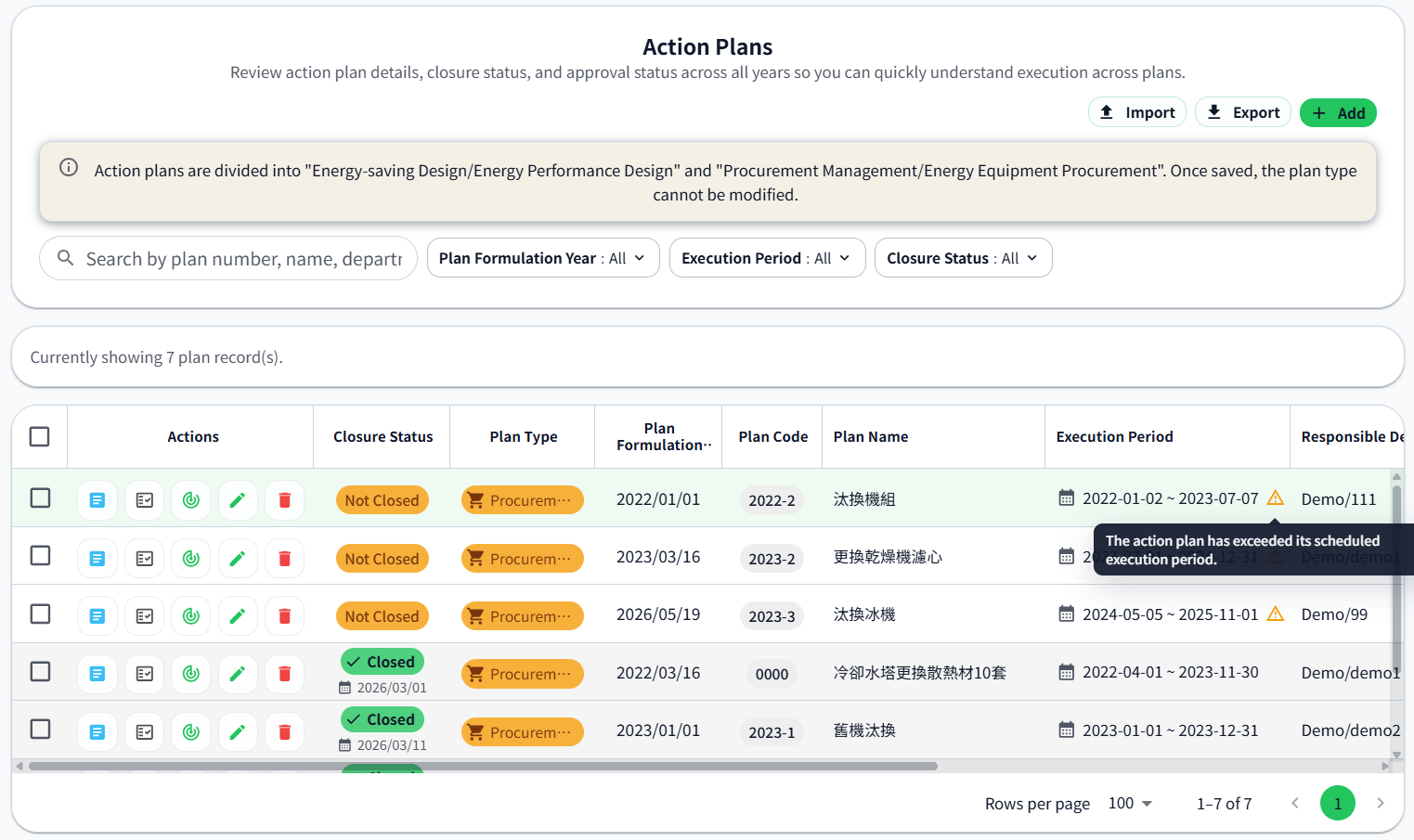1414x840 pixels.
Task: Click Closed badge dated 2026/03/11
Action: pos(383,719)
